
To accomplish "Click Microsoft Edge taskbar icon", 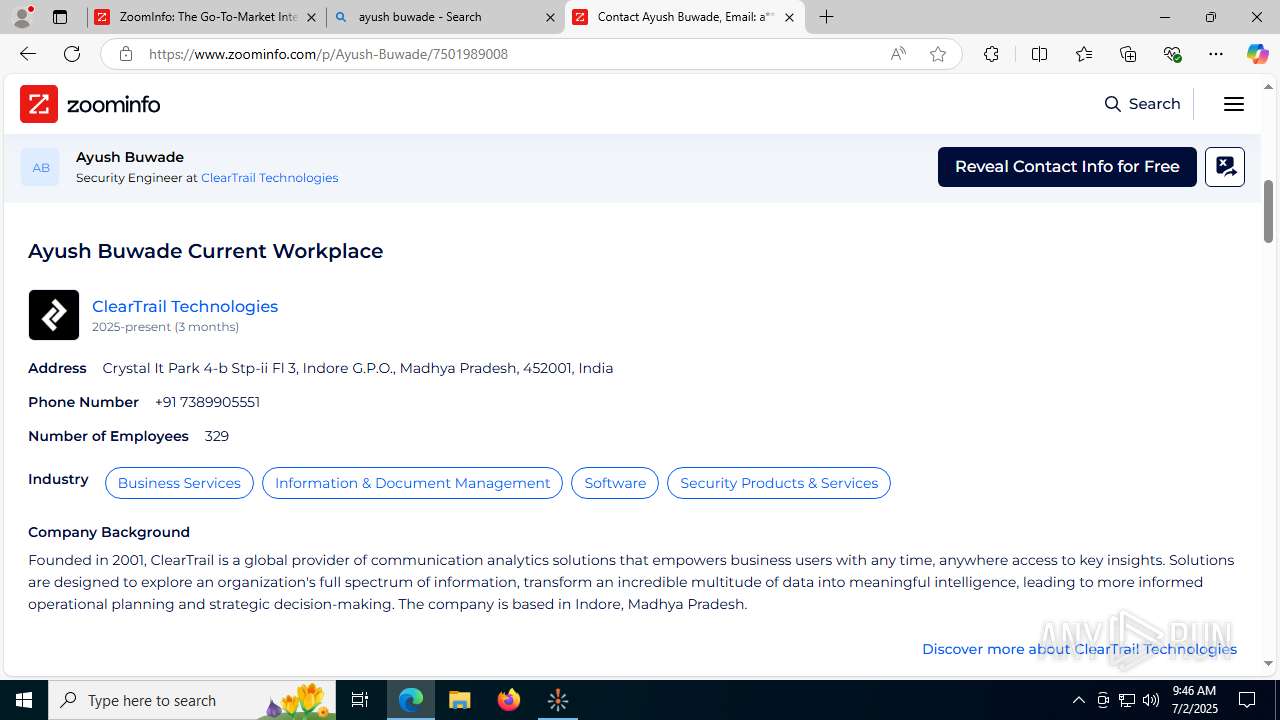I will [x=411, y=700].
